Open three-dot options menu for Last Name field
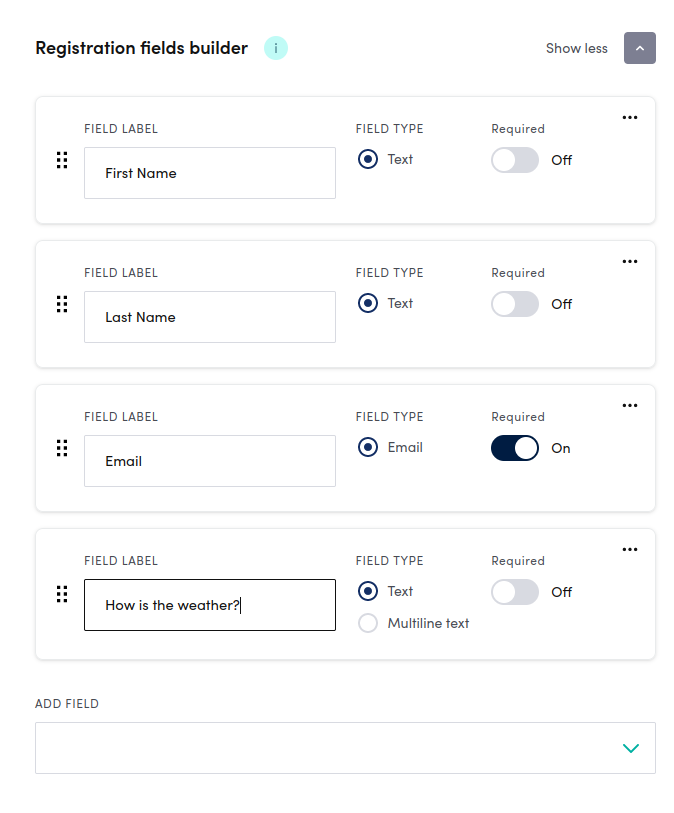674x813 pixels. 629,261
